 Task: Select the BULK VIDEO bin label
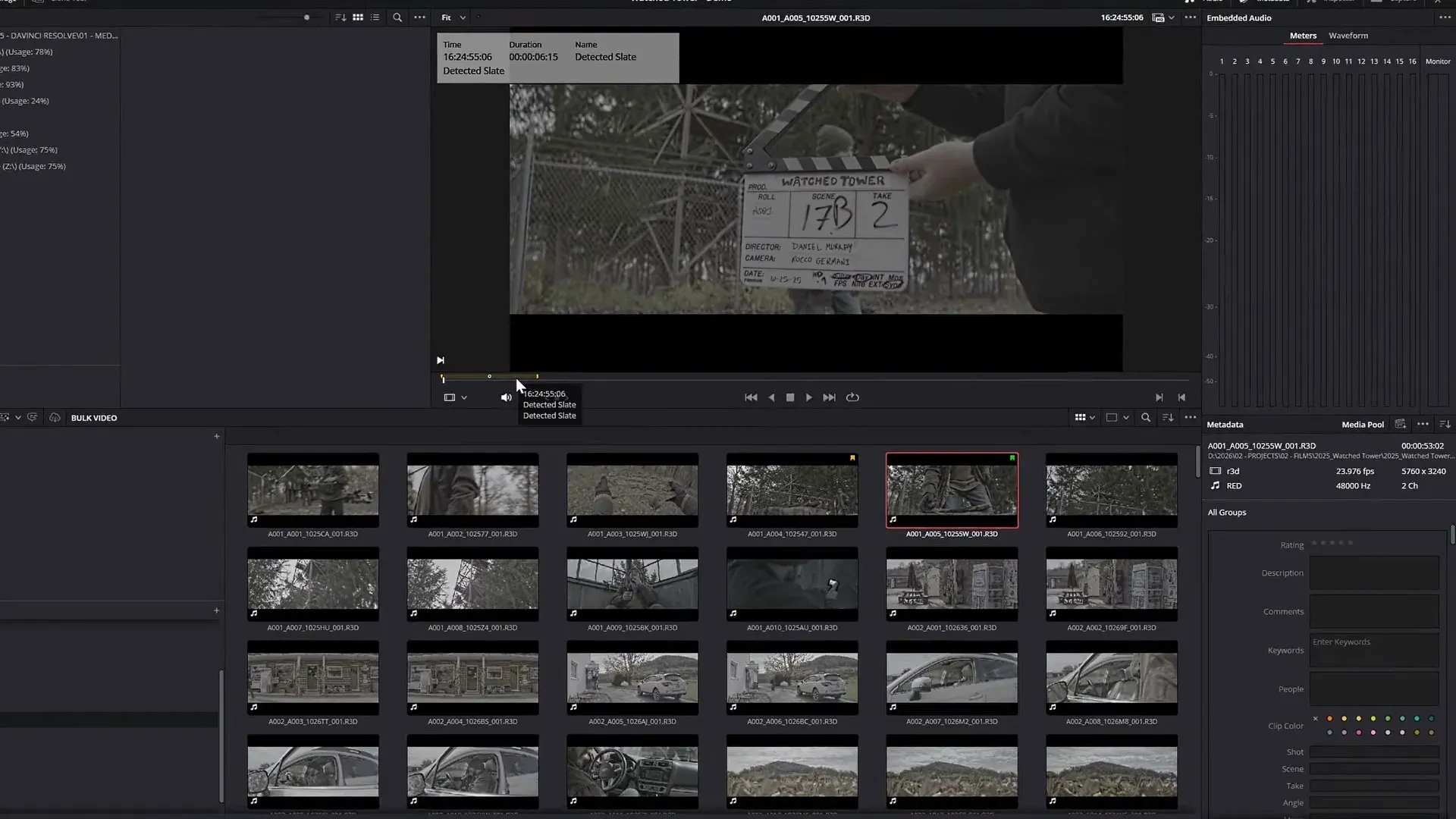pyautogui.click(x=94, y=418)
